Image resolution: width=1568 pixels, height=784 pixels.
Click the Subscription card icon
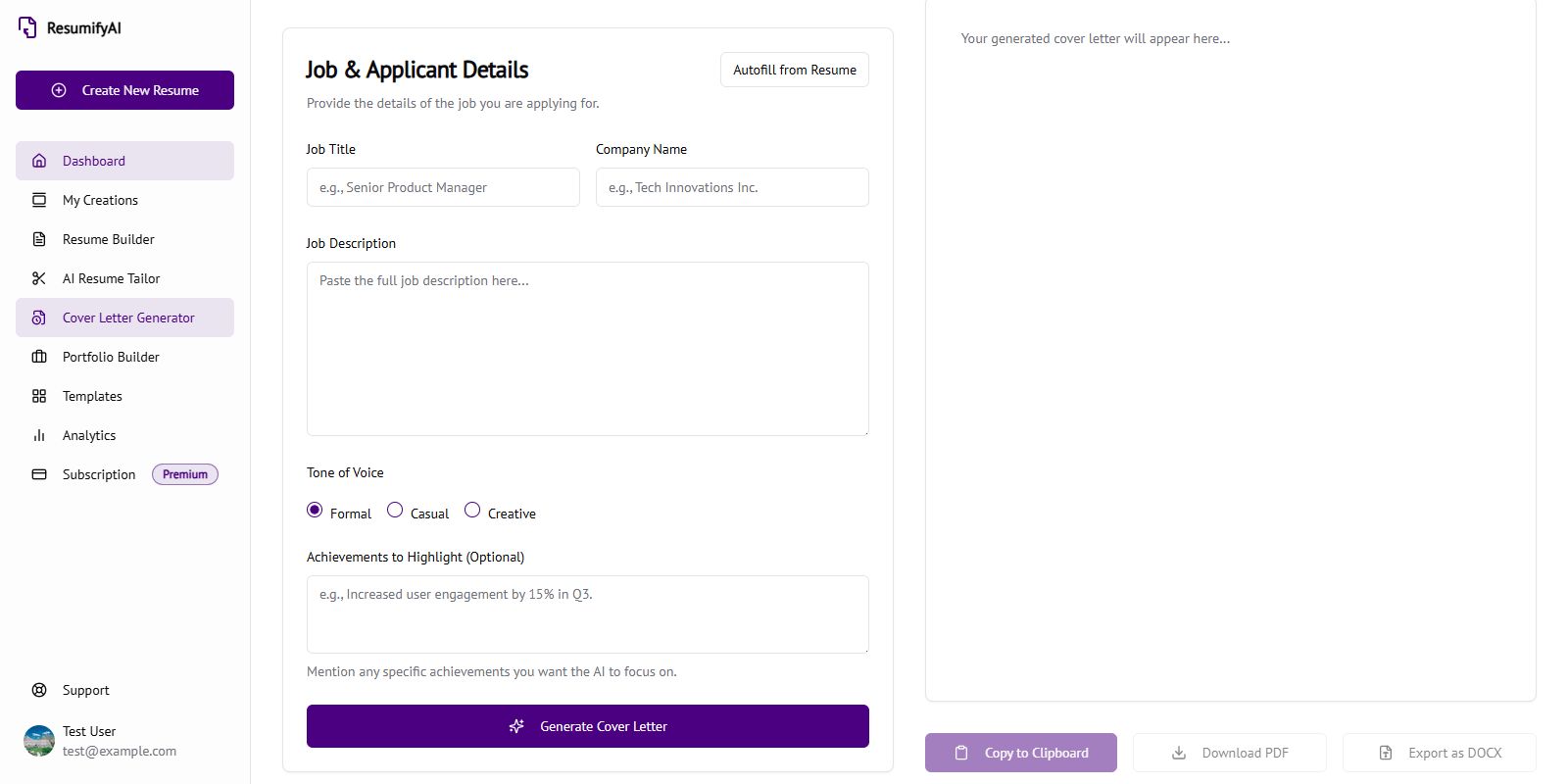pyautogui.click(x=39, y=474)
